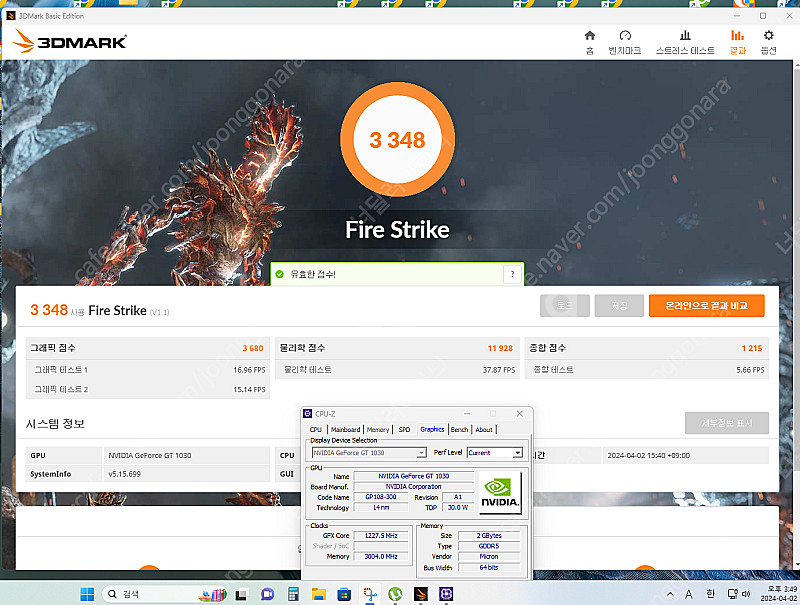Switch to the Mainboard tab in CPU-Z
Viewport: 800px width, 605px height.
pos(345,430)
